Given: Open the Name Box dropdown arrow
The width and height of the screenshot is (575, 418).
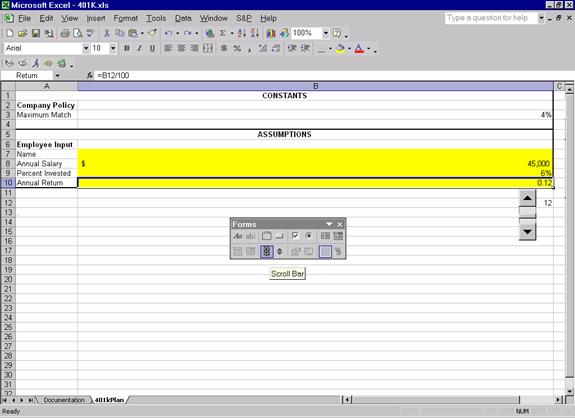Looking at the screenshot, I should [x=57, y=76].
